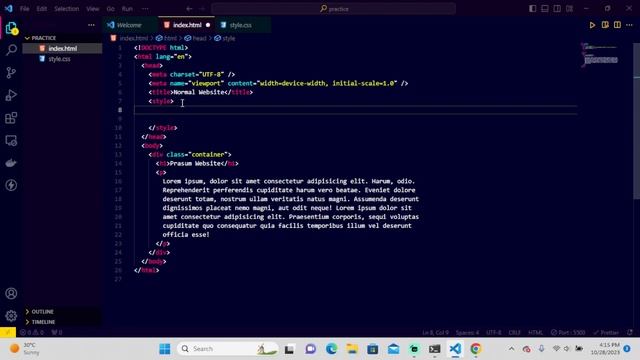Click the html breadcrumb segment
Image resolution: width=640 pixels, height=360 pixels.
(x=170, y=38)
